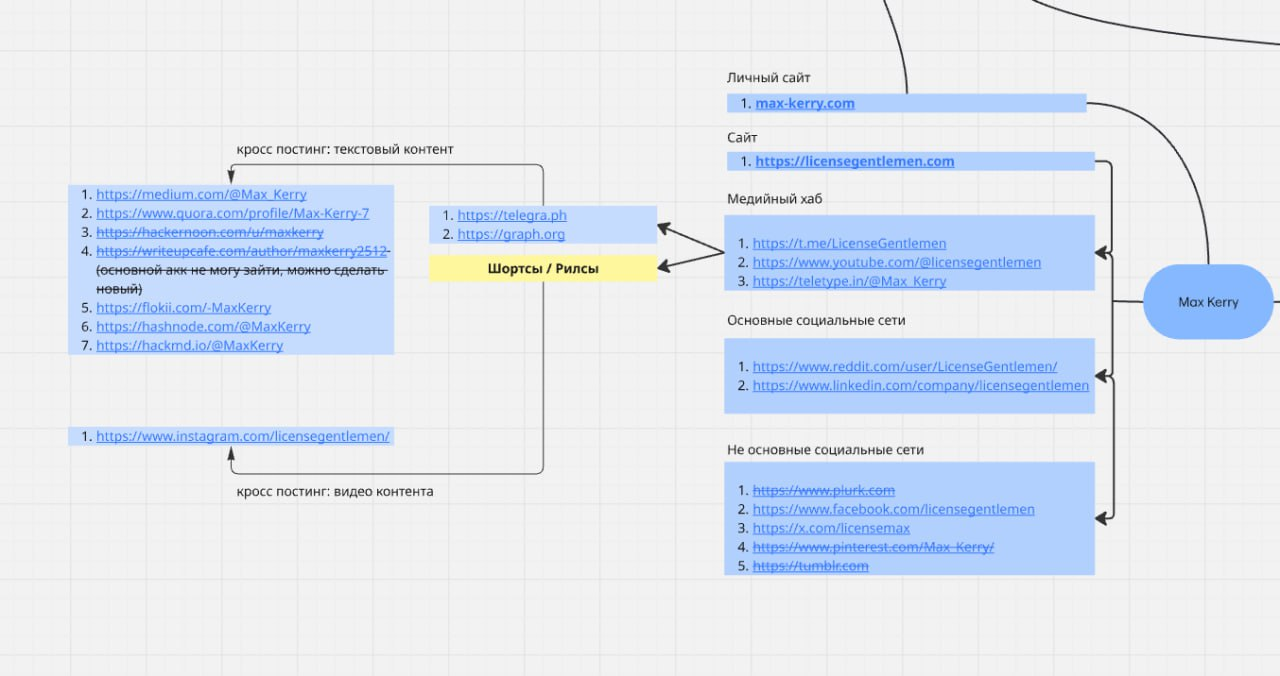Click the https://telegra.ph link

[512, 215]
